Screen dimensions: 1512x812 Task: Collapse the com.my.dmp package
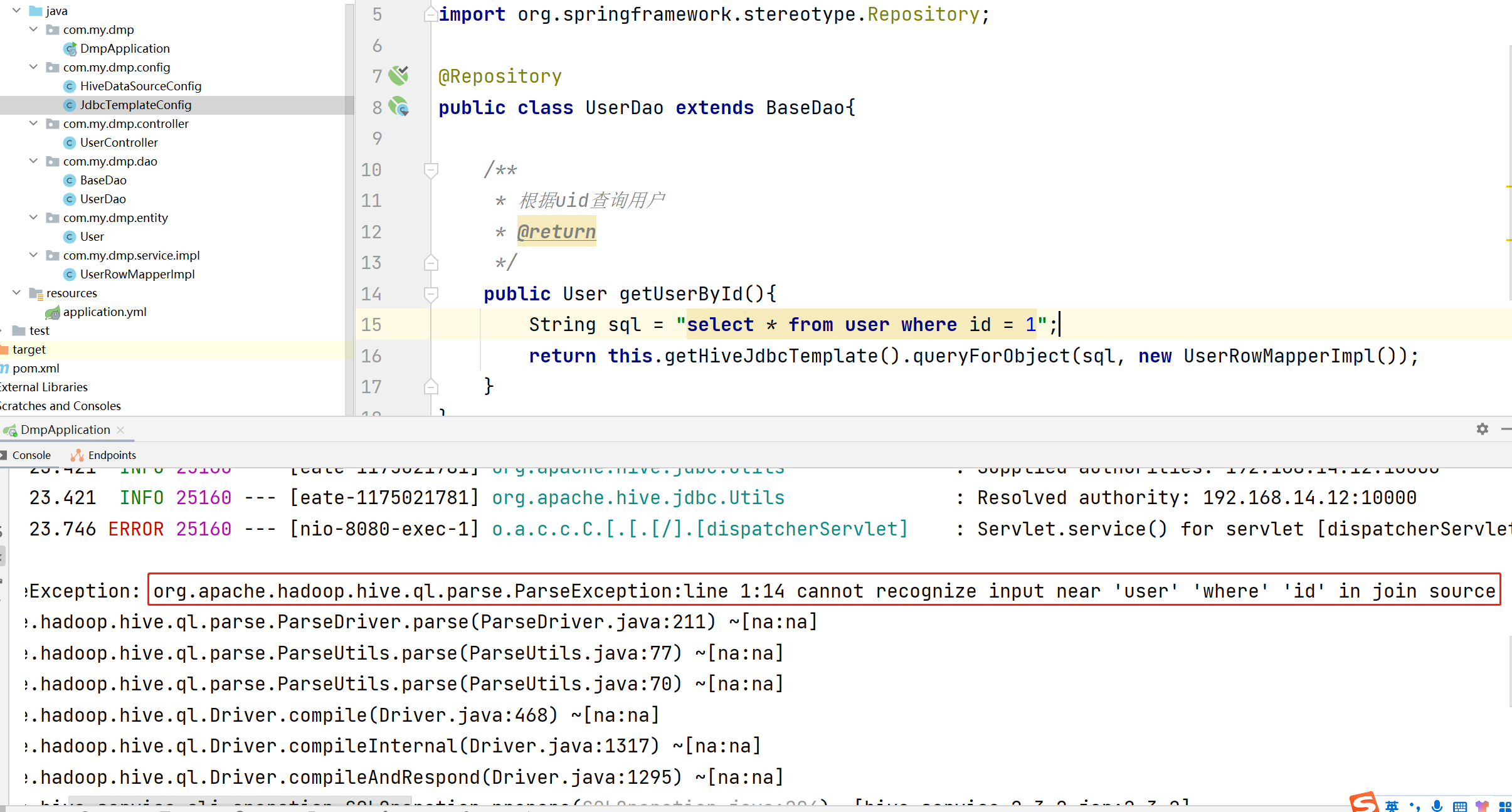(34, 29)
